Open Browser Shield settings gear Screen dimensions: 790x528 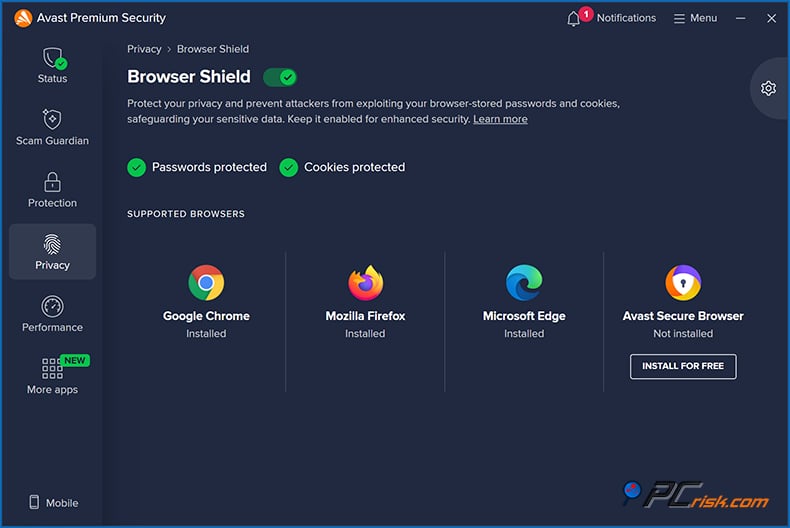(768, 88)
